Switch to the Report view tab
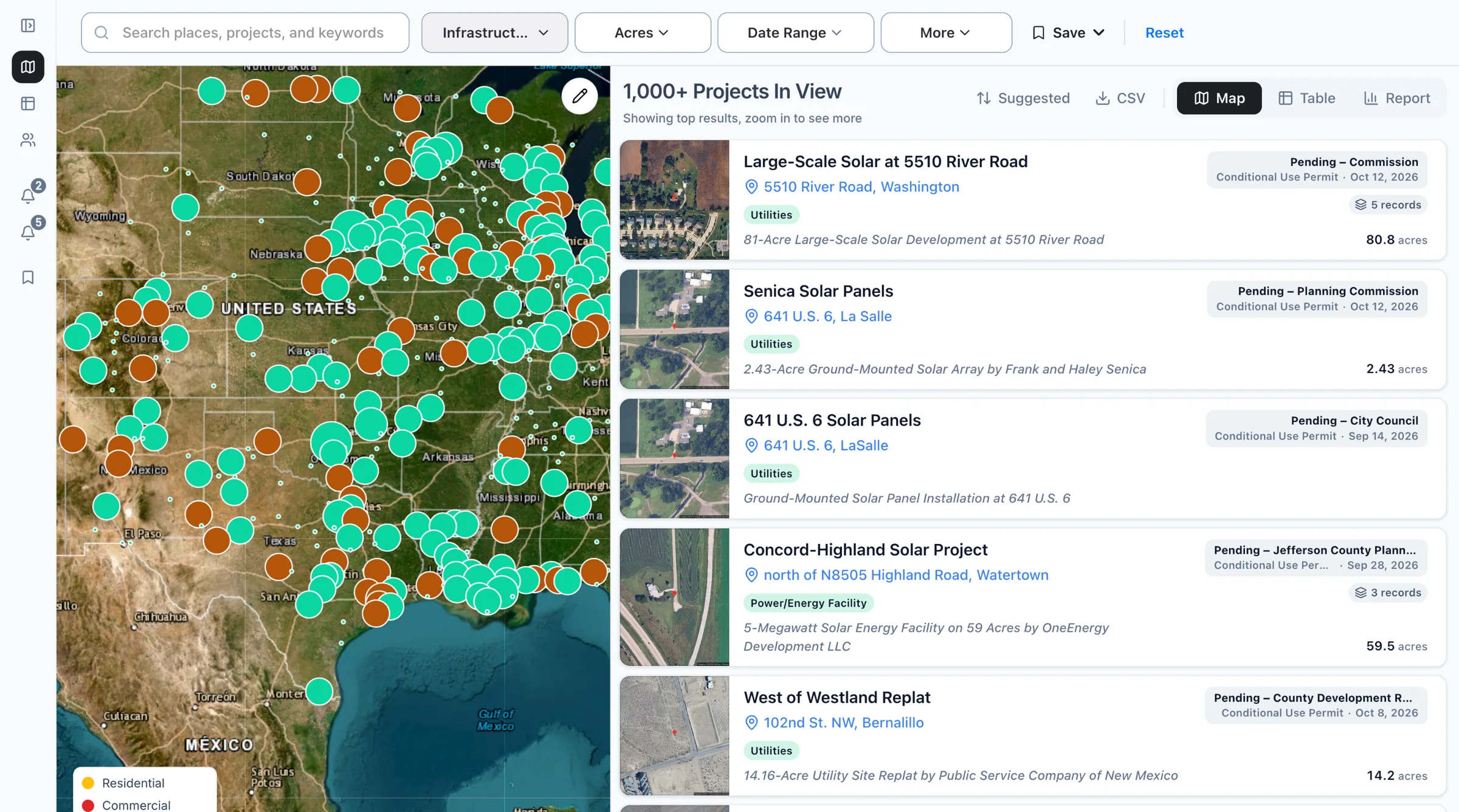 [1397, 98]
